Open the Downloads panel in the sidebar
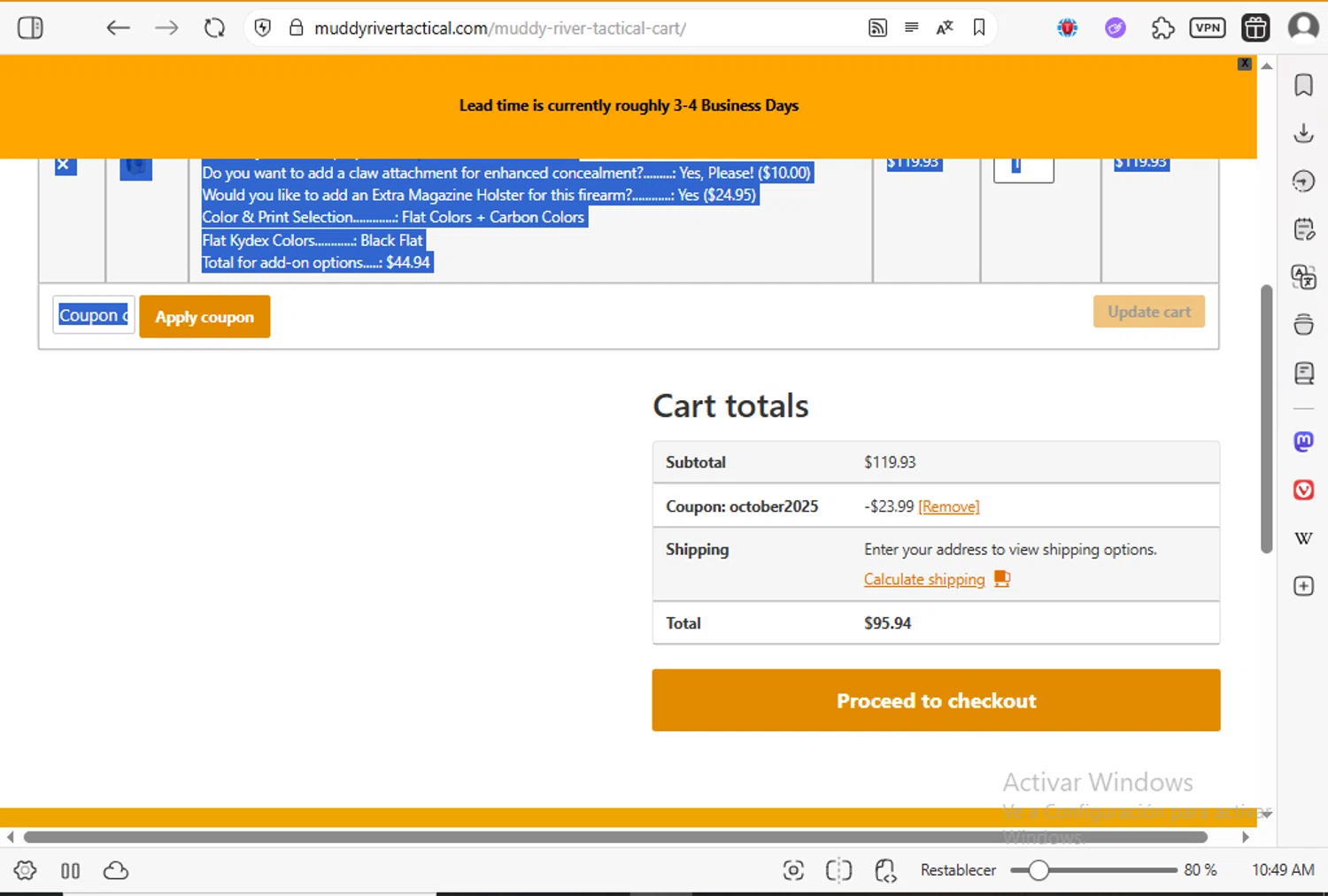Image resolution: width=1328 pixels, height=896 pixels. click(1303, 133)
